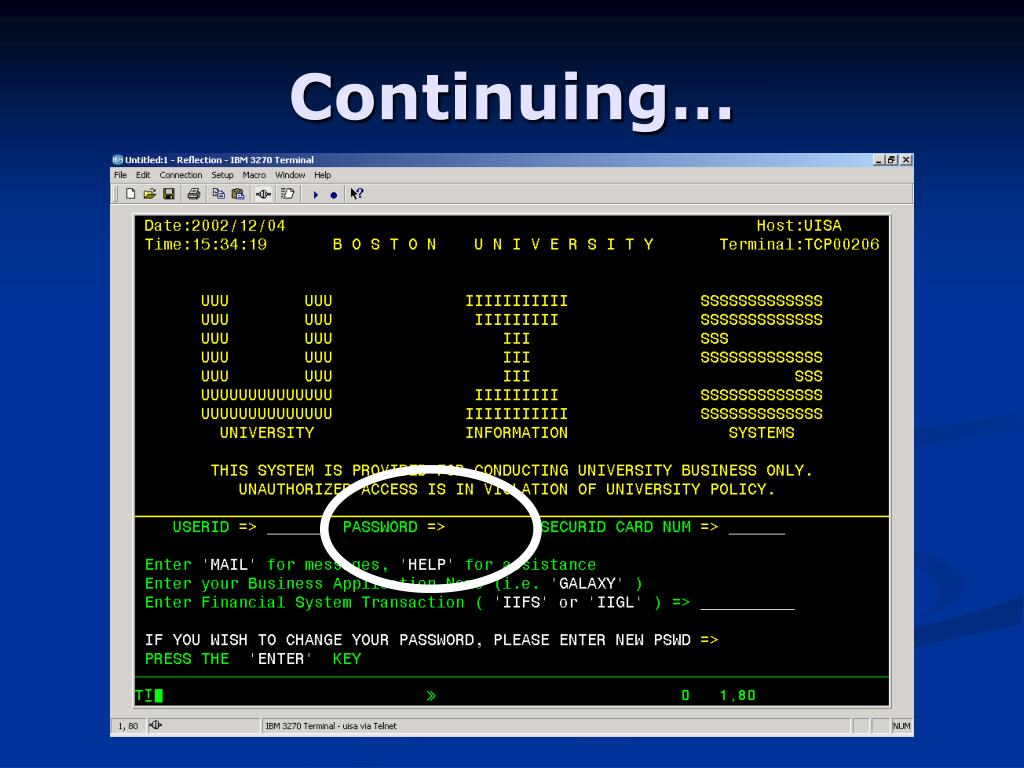Click the 'IIFS' transaction code text
The image size is (1024, 768).
pyautogui.click(x=521, y=603)
